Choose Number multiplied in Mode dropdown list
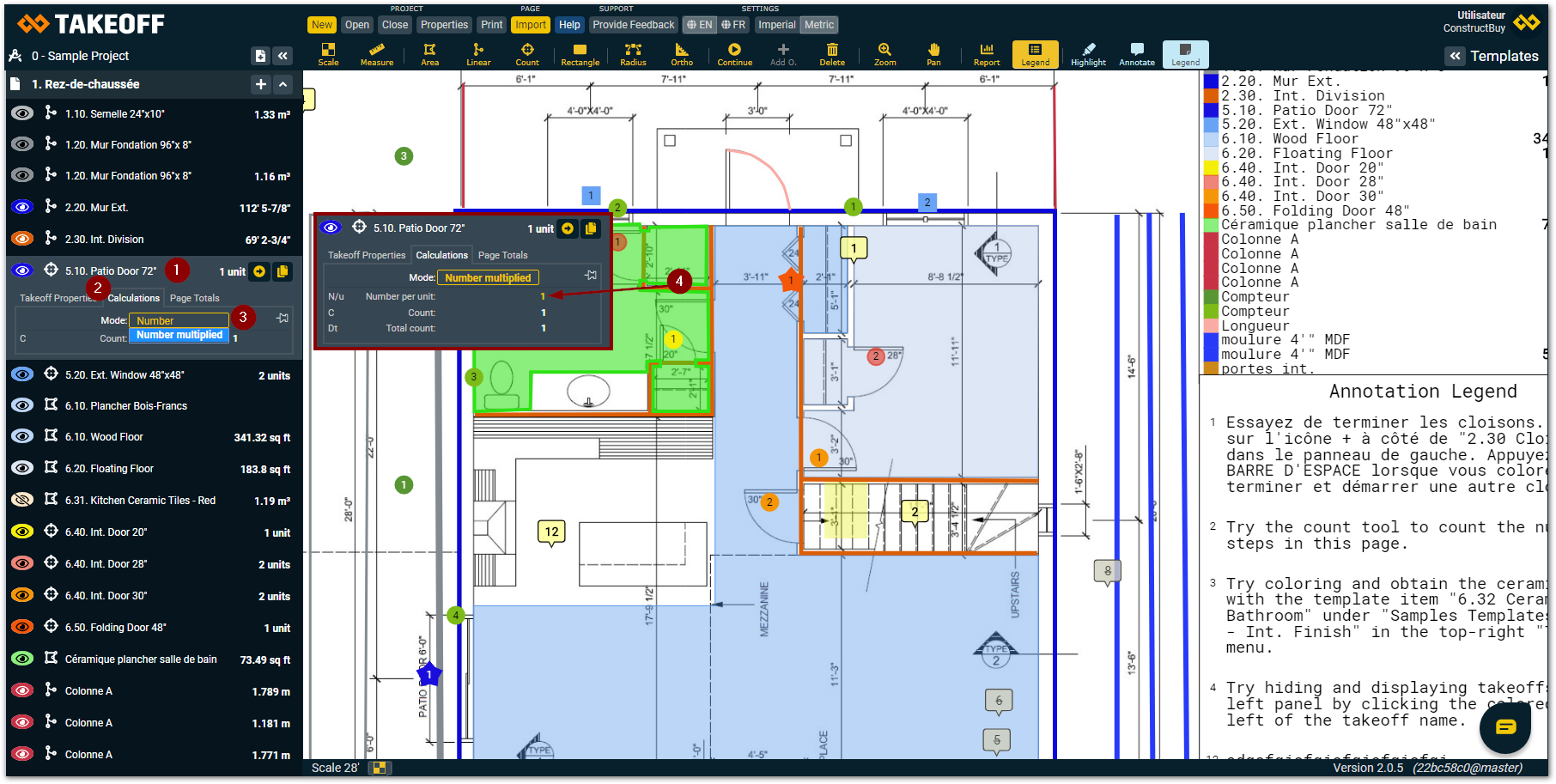This screenshot has height=784, width=1556. 179,335
